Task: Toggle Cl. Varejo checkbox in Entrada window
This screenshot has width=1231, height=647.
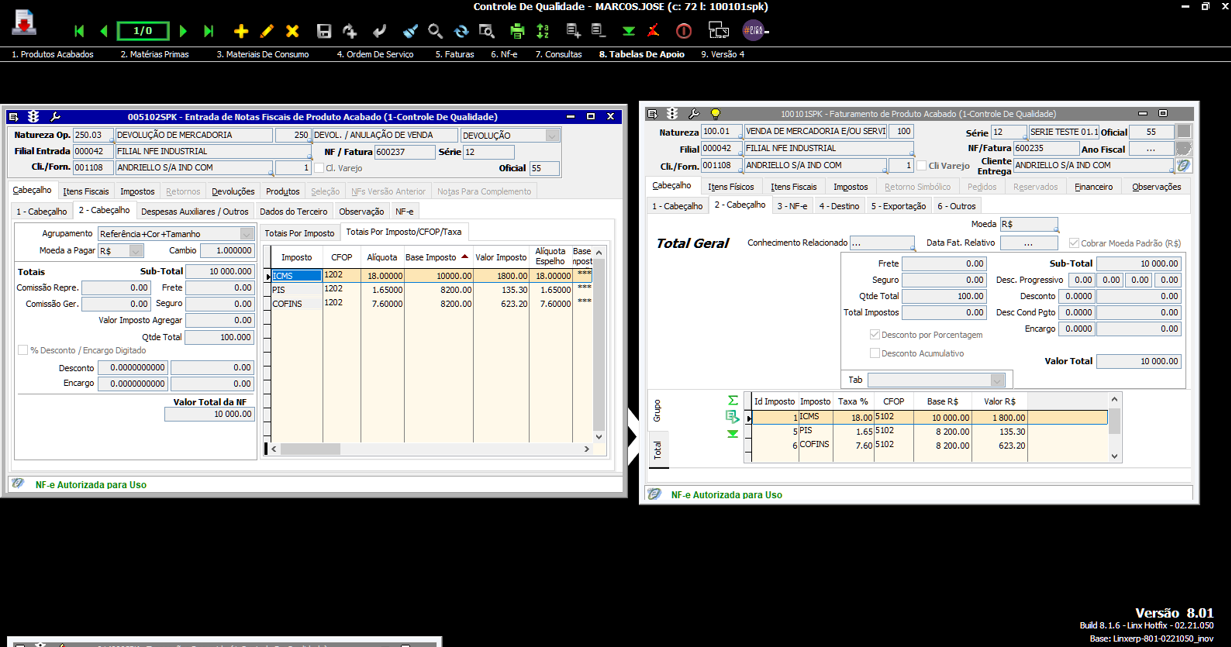Action: (319, 168)
